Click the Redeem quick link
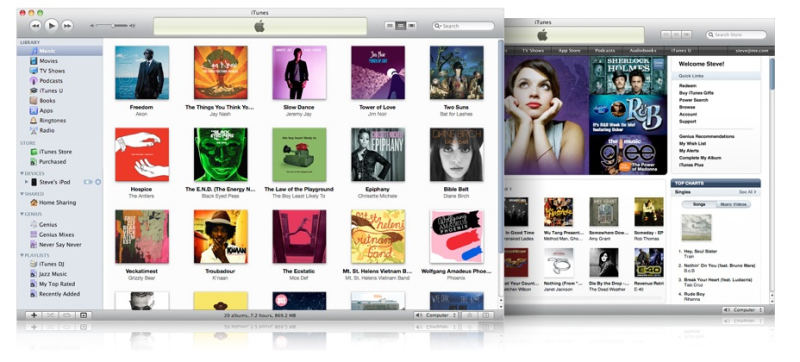Viewport: 800px width, 362px height. [x=687, y=86]
